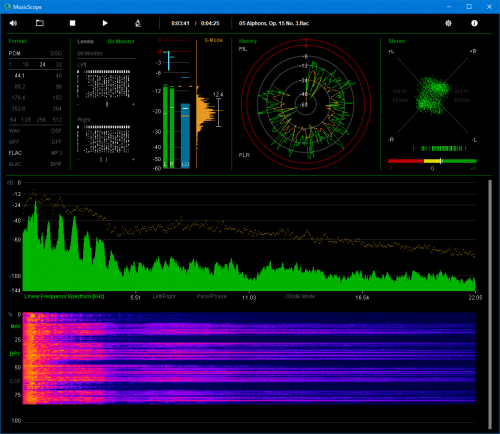Click the MusicScope app logo in title bar
Viewport: 500px width, 434px height.
coord(7,7)
